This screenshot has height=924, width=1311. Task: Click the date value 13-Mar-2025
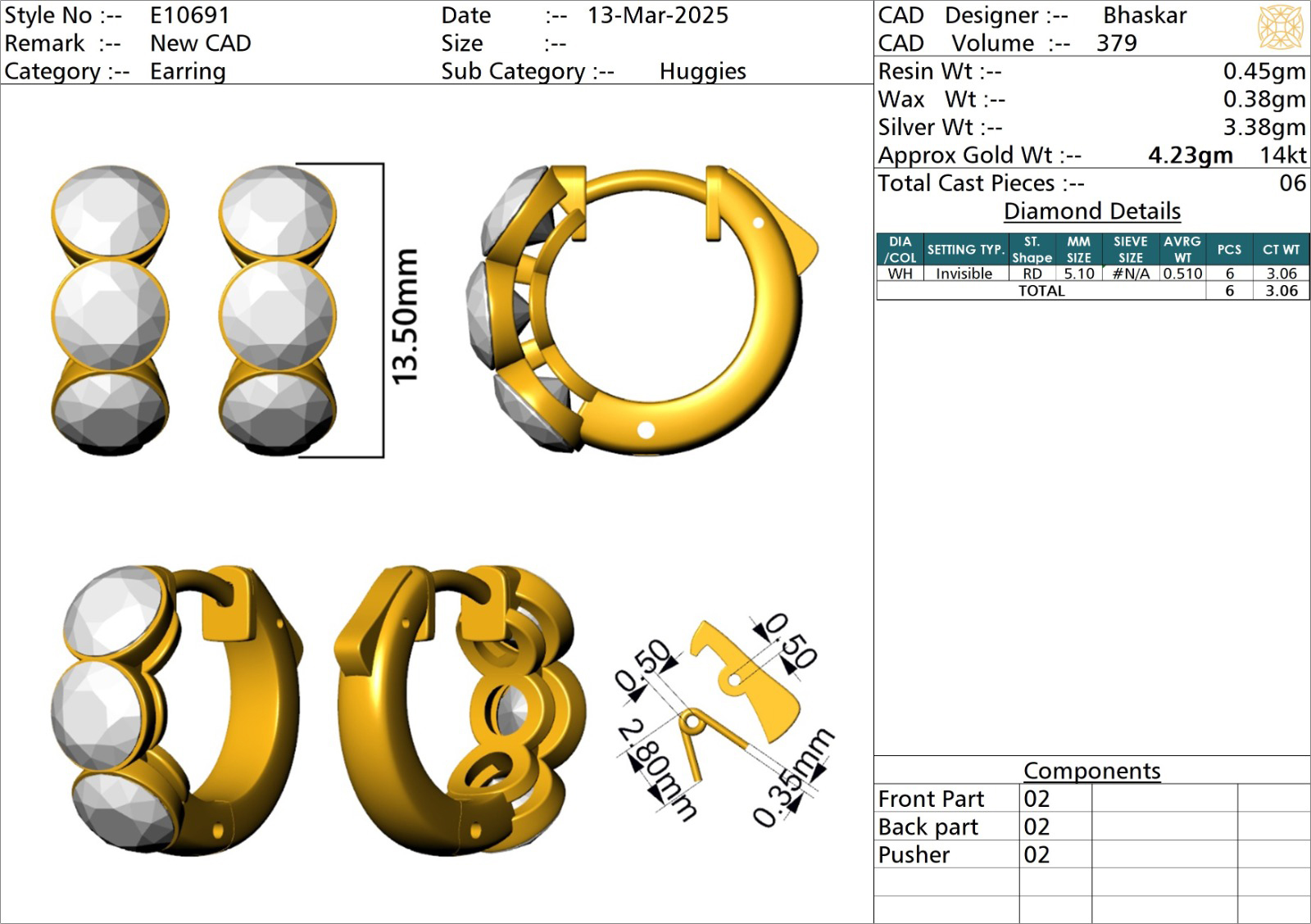coord(657,16)
